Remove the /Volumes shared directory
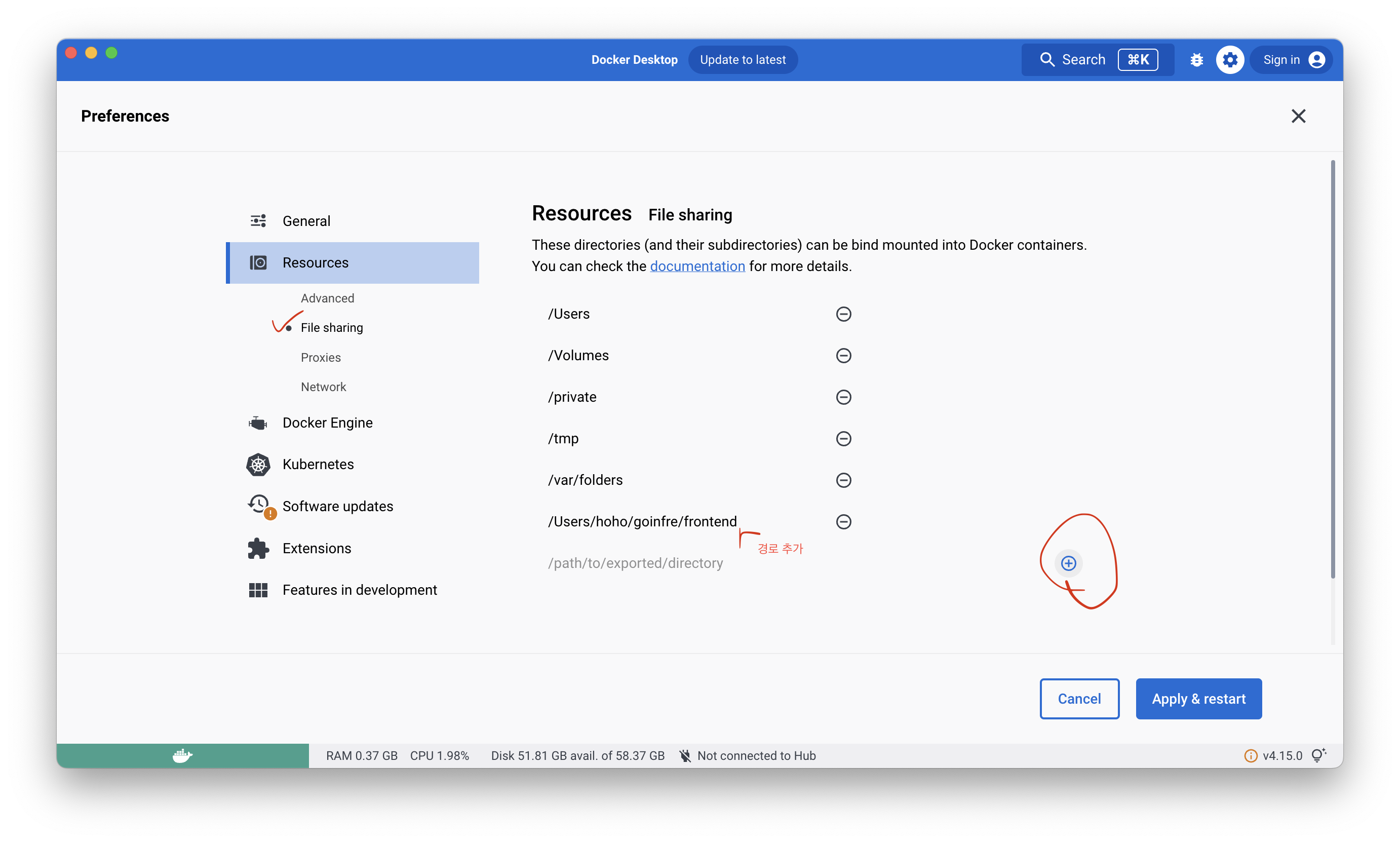The height and width of the screenshot is (843, 1400). [843, 356]
